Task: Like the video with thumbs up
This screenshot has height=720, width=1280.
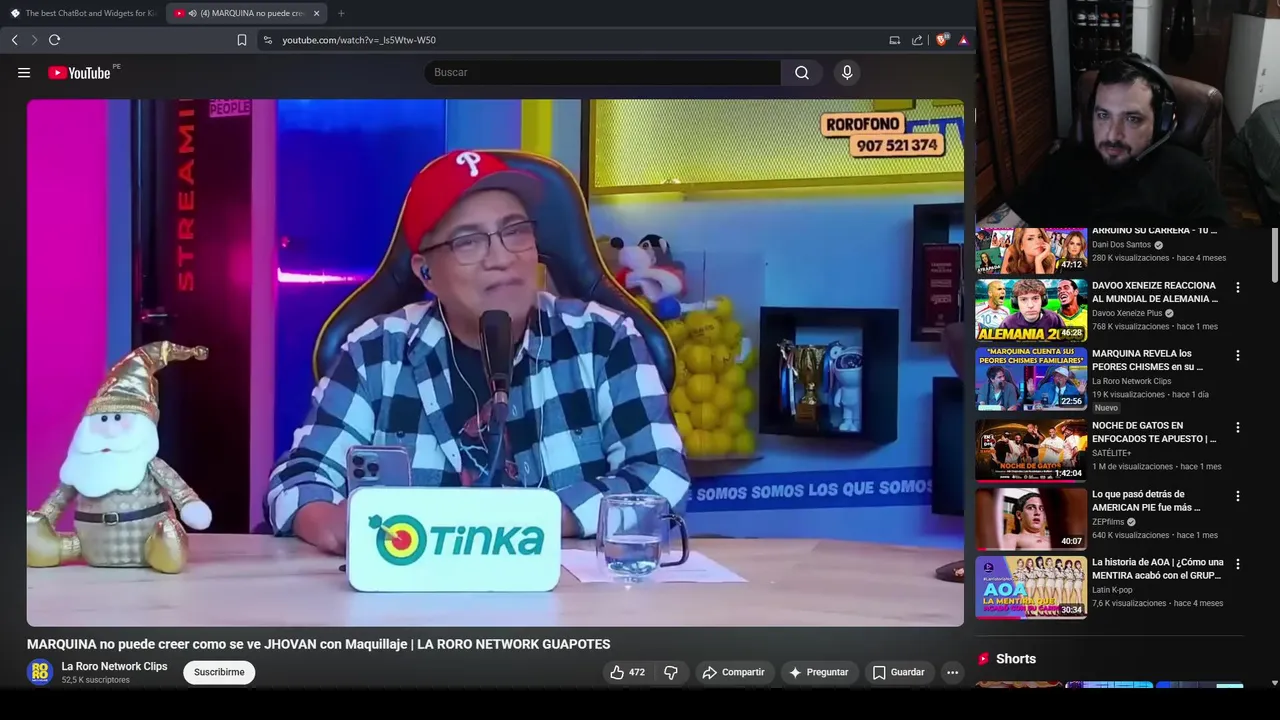Action: click(628, 673)
